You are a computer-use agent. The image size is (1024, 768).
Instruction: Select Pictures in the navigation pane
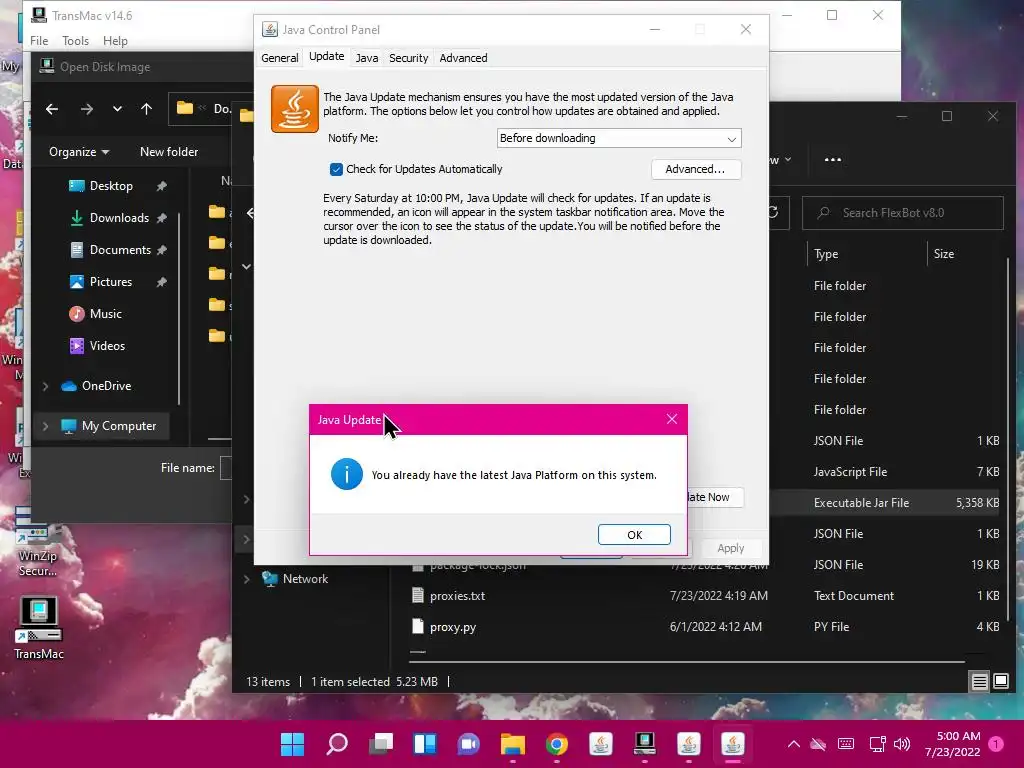pyautogui.click(x=110, y=281)
